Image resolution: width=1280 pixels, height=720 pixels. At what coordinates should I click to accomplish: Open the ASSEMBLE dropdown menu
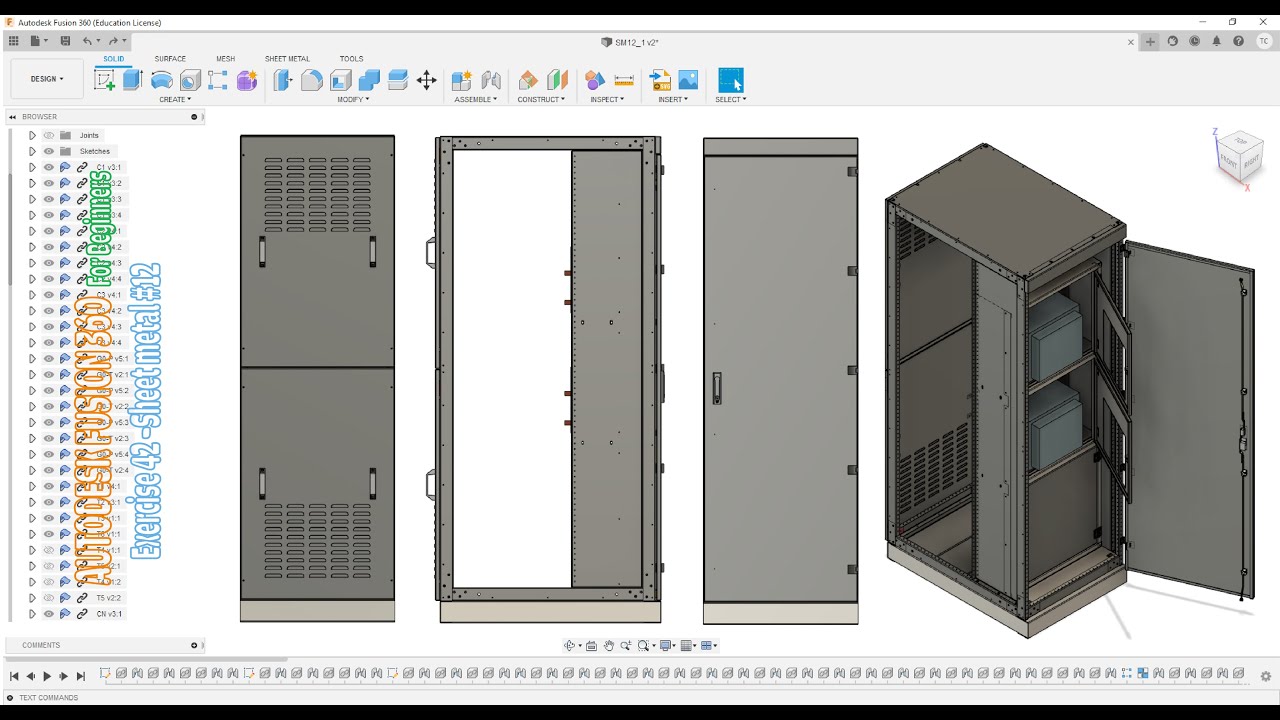(475, 99)
